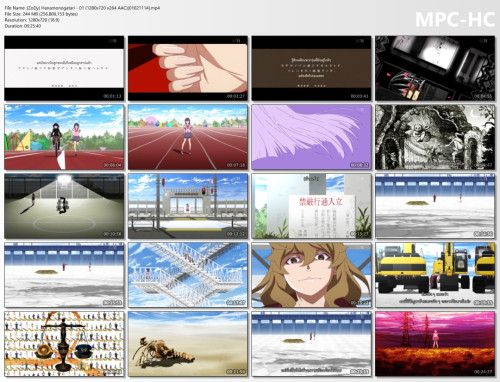Viewport: 500px width, 382px height.
Task: Click the black-and-white engraving thumbnail
Action: point(435,137)
